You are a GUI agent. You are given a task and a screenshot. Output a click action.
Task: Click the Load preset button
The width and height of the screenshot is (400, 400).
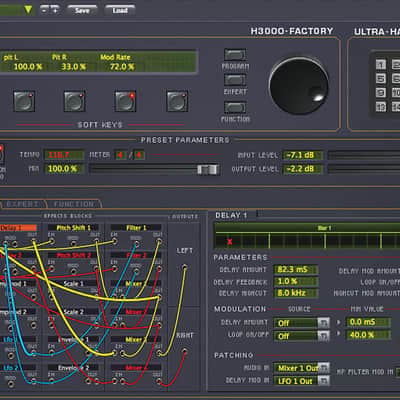(120, 10)
